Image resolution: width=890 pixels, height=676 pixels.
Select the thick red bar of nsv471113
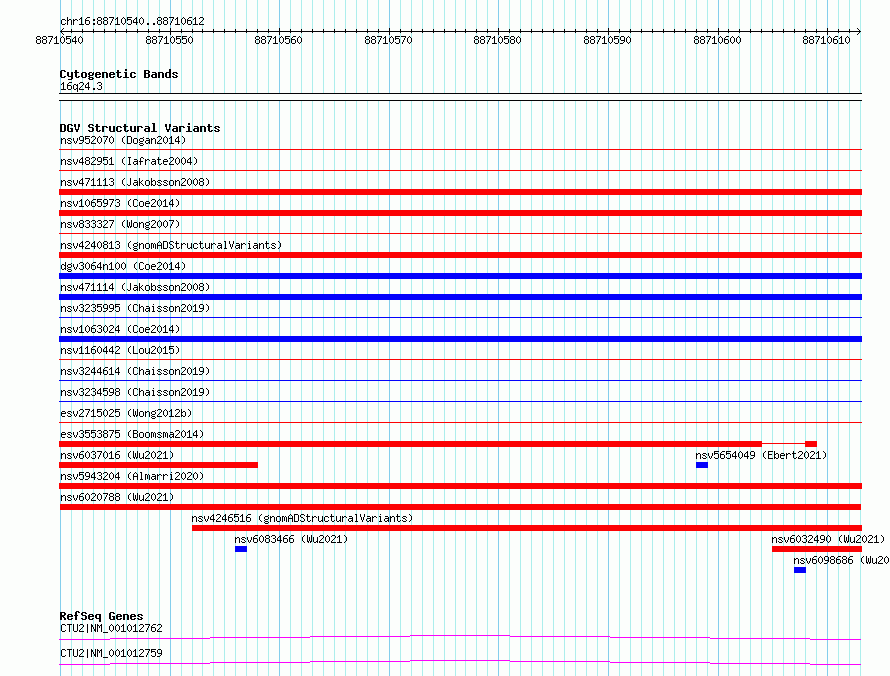[460, 192]
